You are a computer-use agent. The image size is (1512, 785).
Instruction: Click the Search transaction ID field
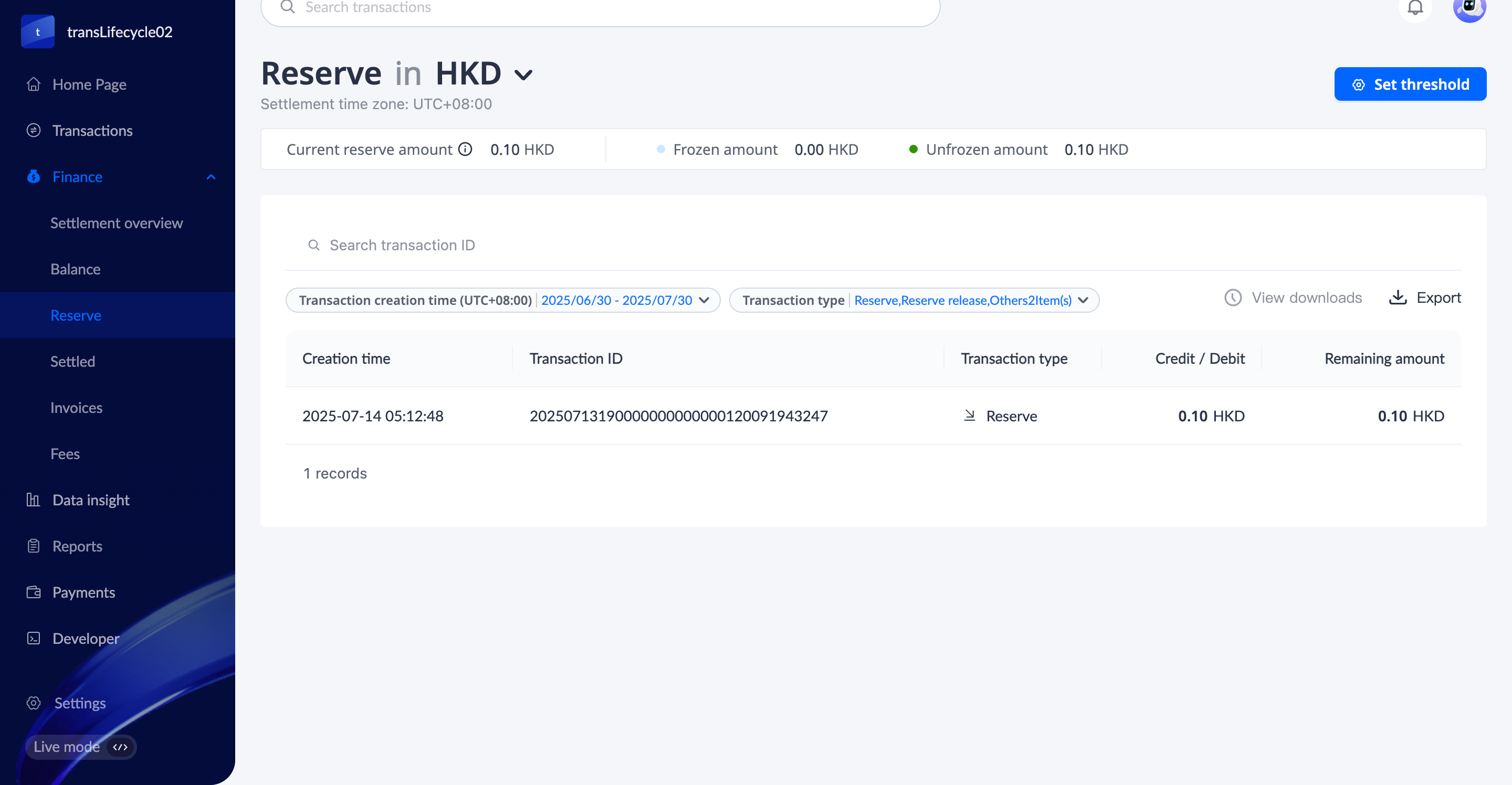coord(402,245)
